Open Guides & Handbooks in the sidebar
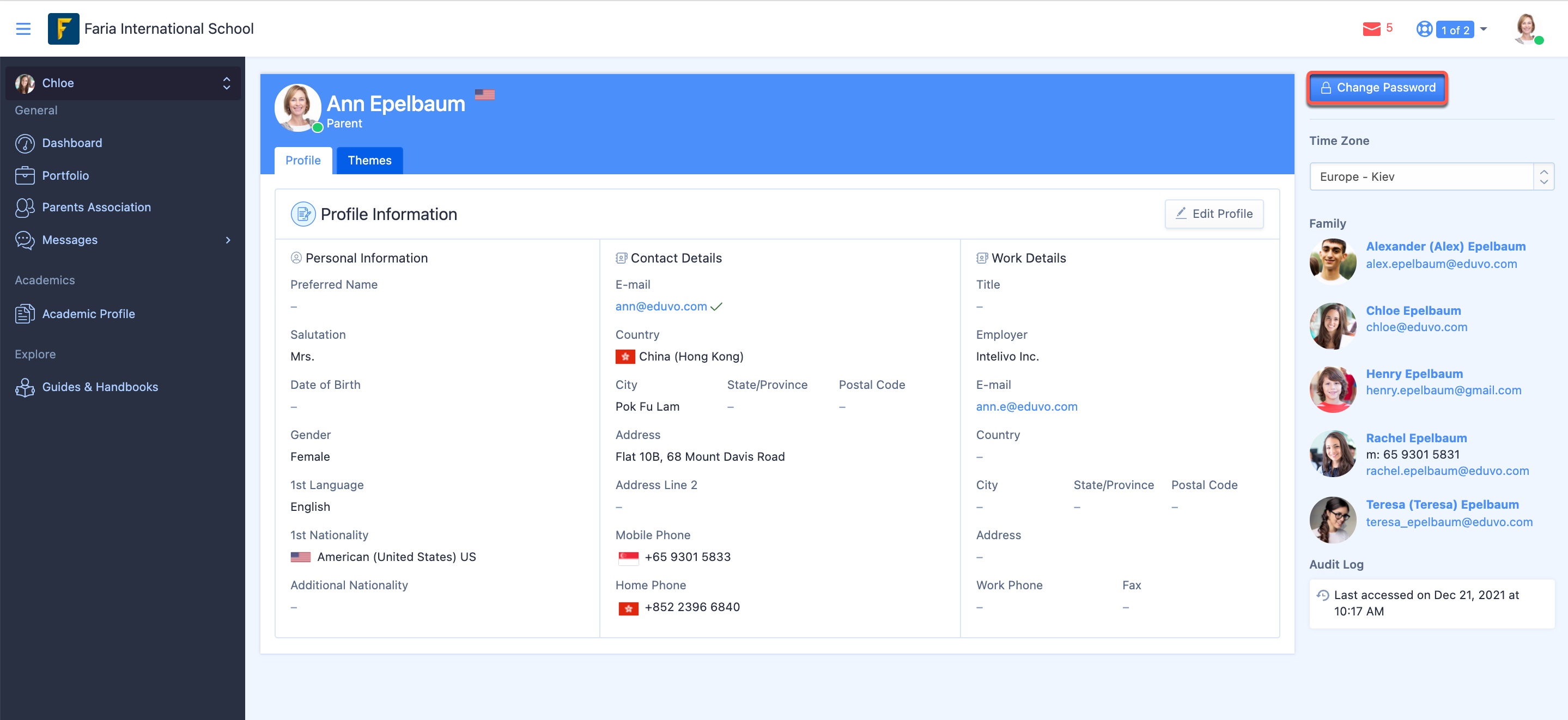1568x720 pixels. [100, 387]
